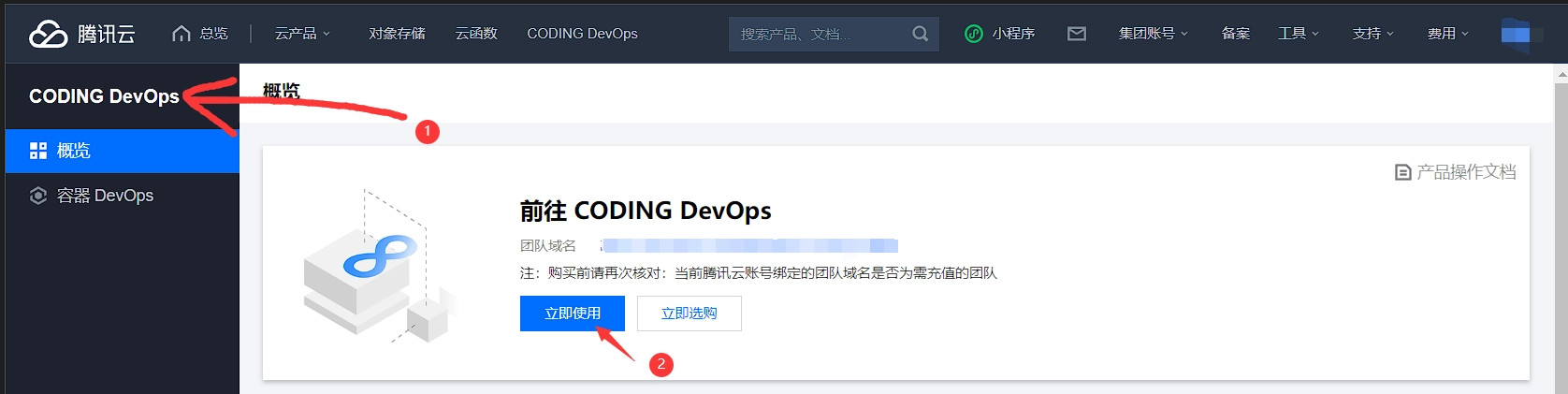Screen dimensions: 1568x394
Task: Click the 立即选购 button
Action: pyautogui.click(x=689, y=314)
